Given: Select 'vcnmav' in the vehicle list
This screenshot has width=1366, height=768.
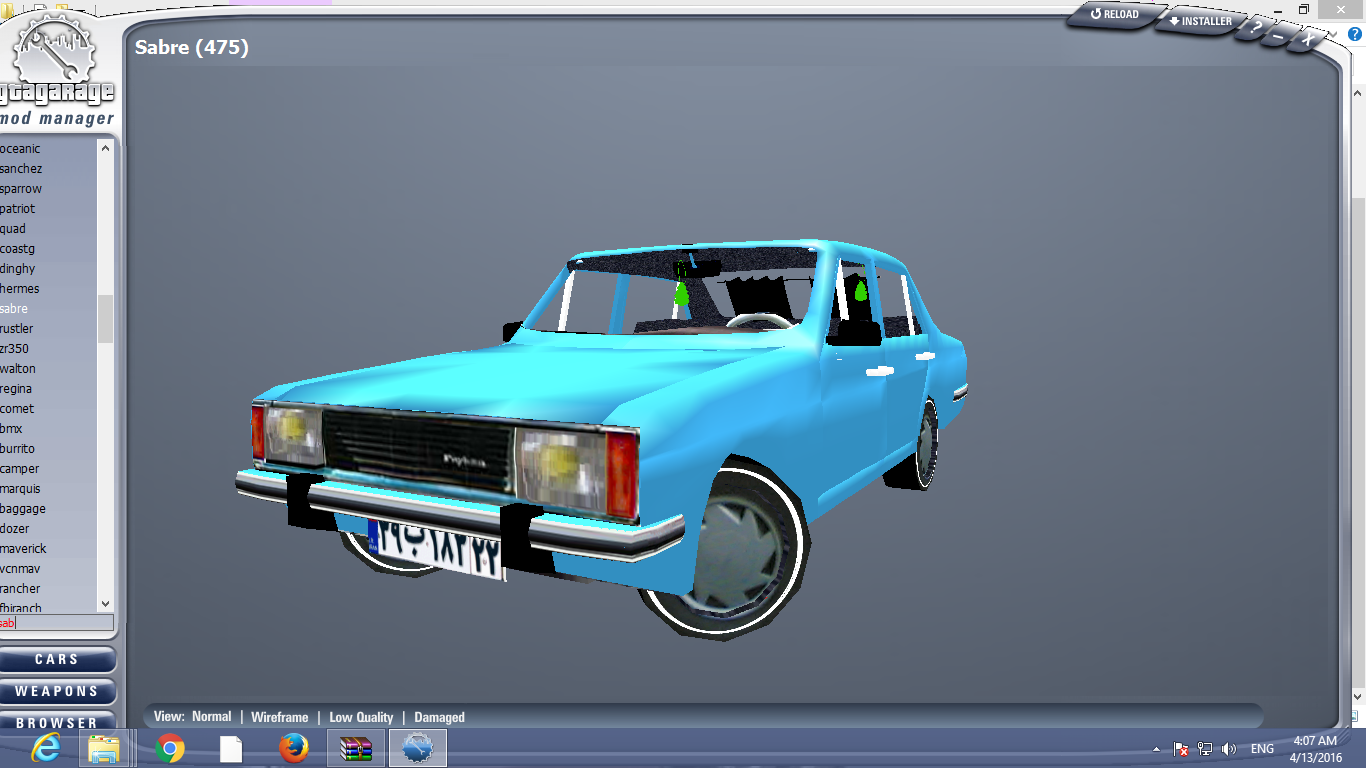Looking at the screenshot, I should click(21, 569).
